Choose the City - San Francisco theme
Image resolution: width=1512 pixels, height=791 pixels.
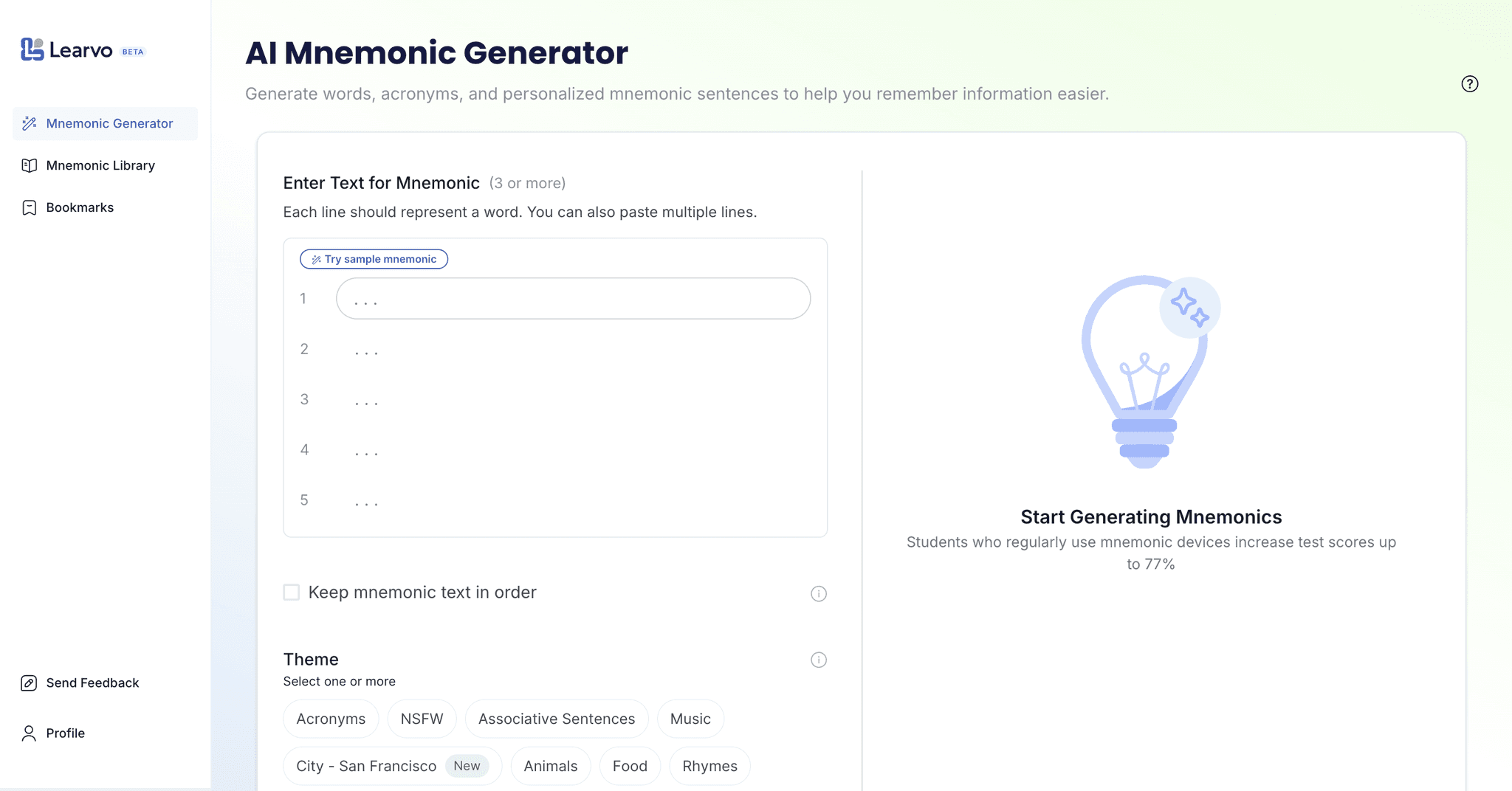click(392, 765)
